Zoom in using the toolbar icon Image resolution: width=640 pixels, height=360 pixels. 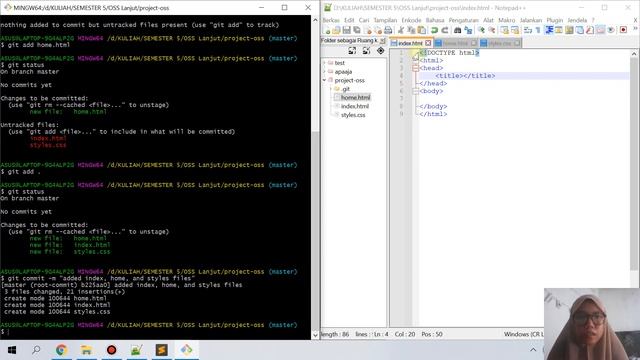(482, 30)
